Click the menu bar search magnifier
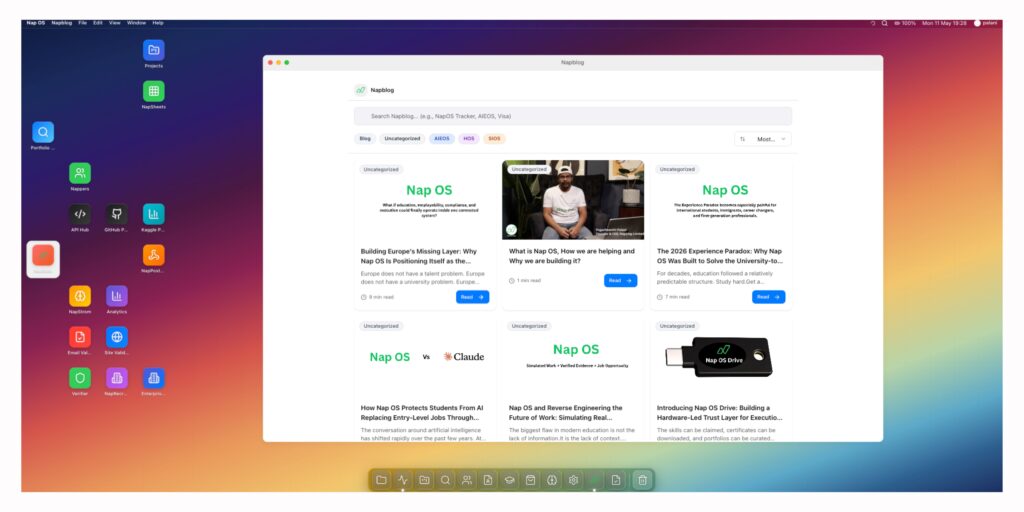1024x512 pixels. [x=884, y=23]
